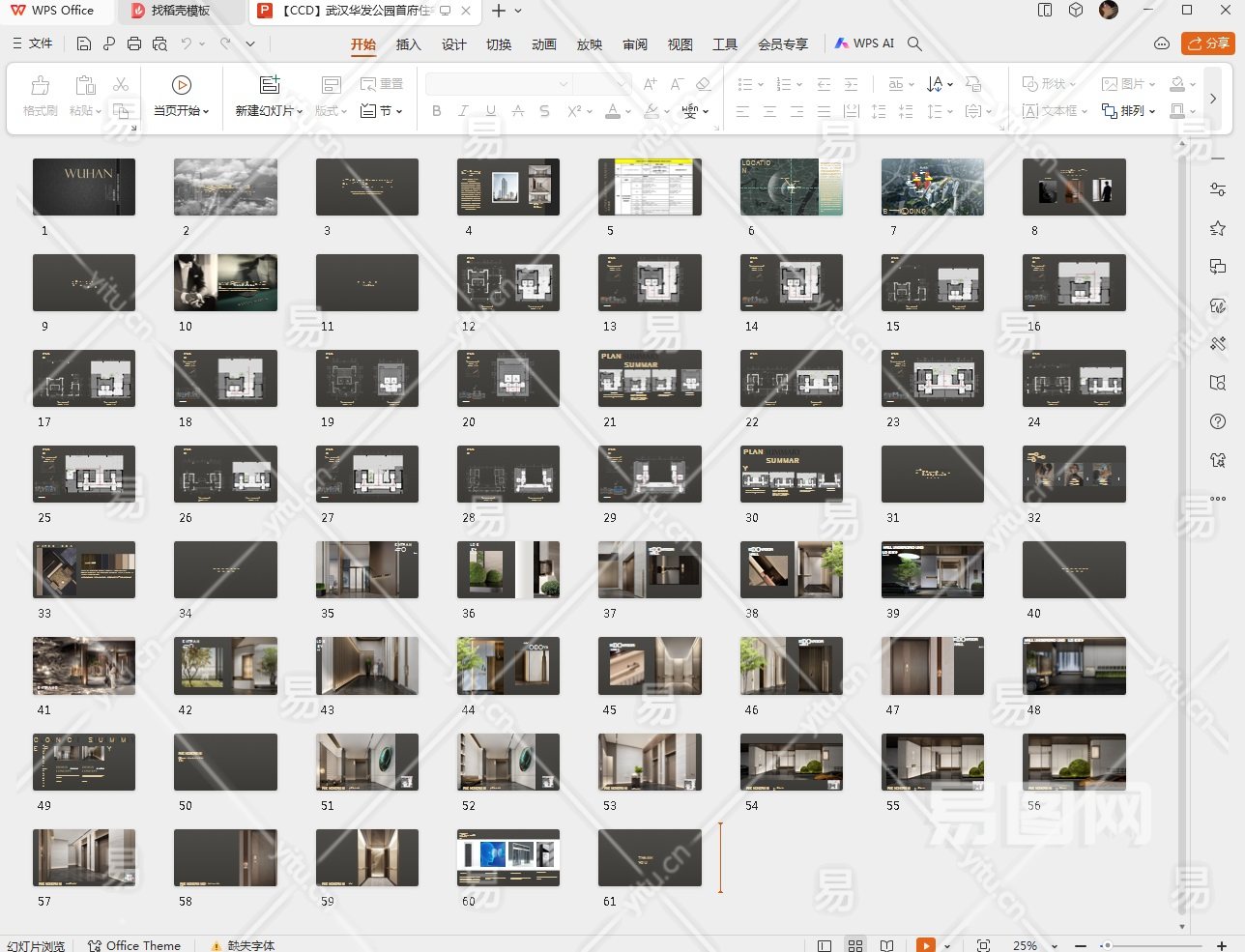
Task: Click the star icon in right sidebar
Action: 1218,228
